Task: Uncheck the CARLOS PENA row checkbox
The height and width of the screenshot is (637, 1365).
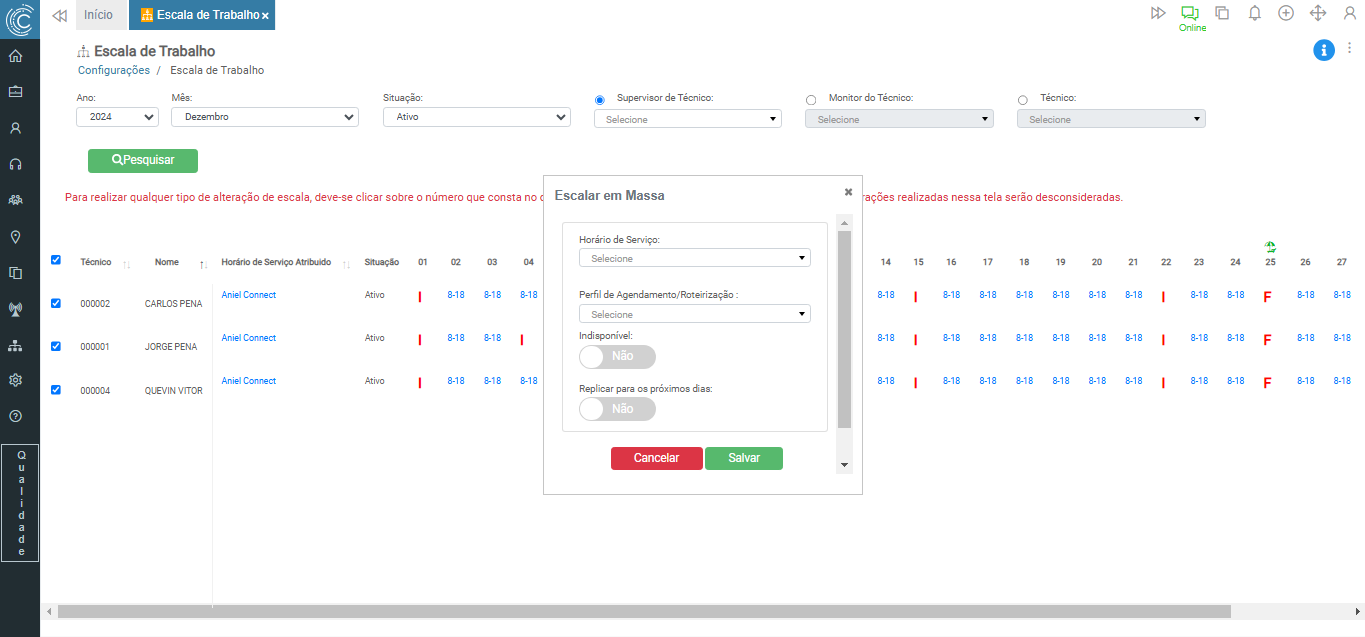Action: (x=56, y=303)
